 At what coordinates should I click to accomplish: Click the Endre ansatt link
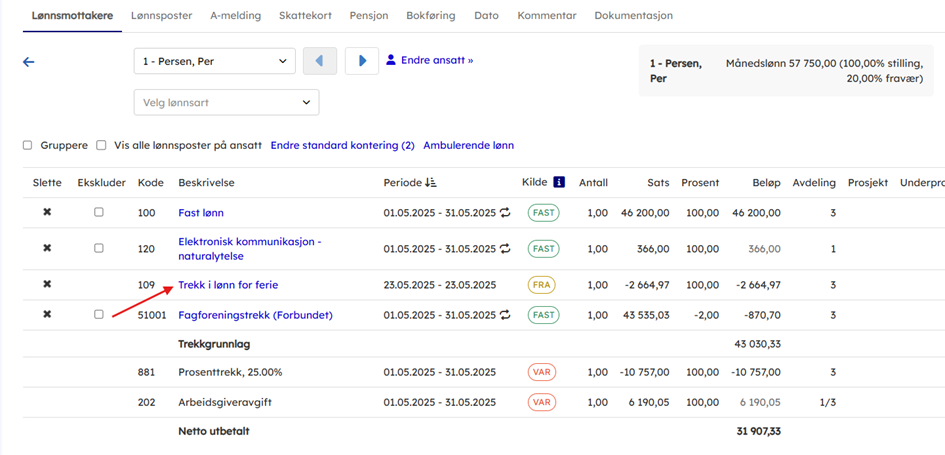click(436, 60)
